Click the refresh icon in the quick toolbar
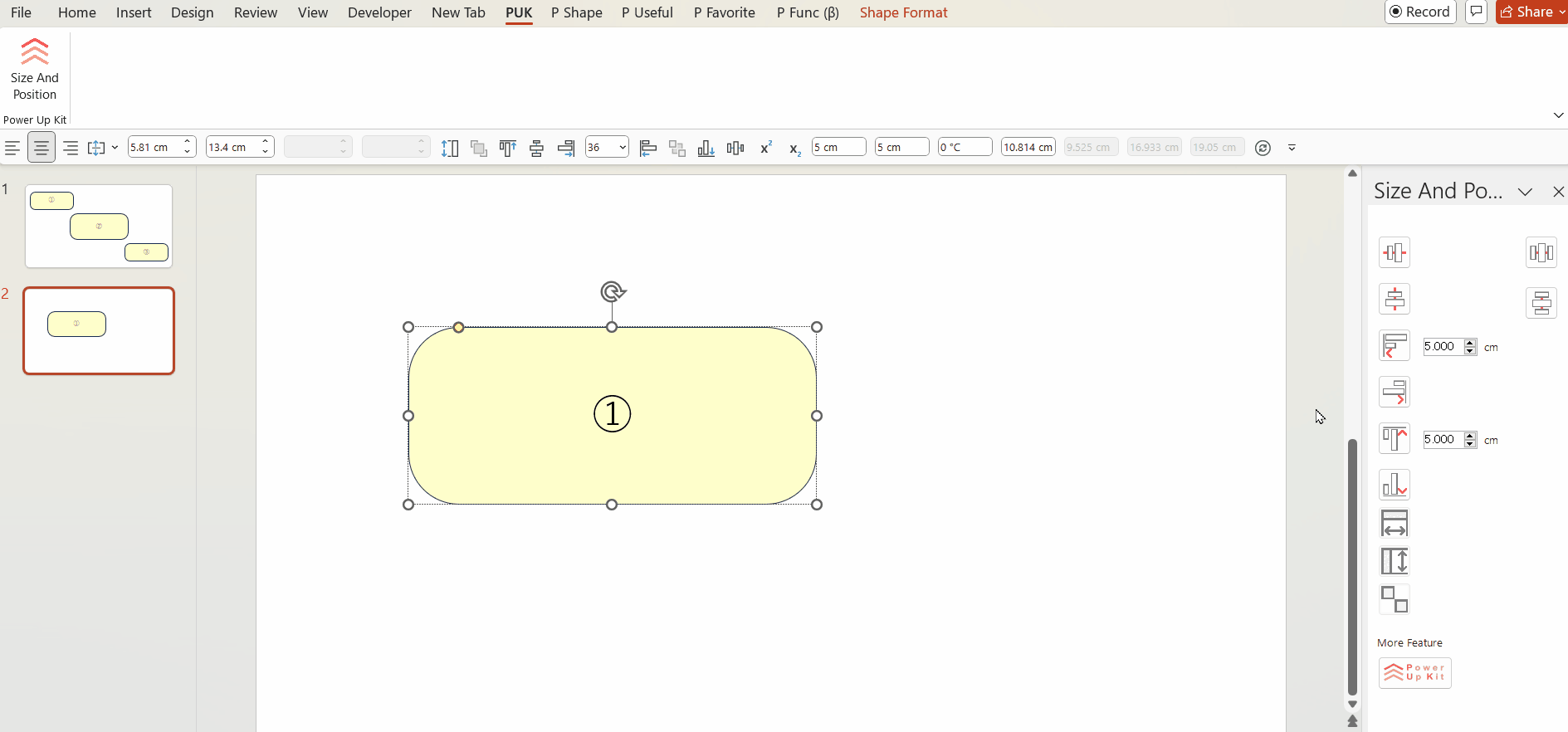 [1263, 148]
